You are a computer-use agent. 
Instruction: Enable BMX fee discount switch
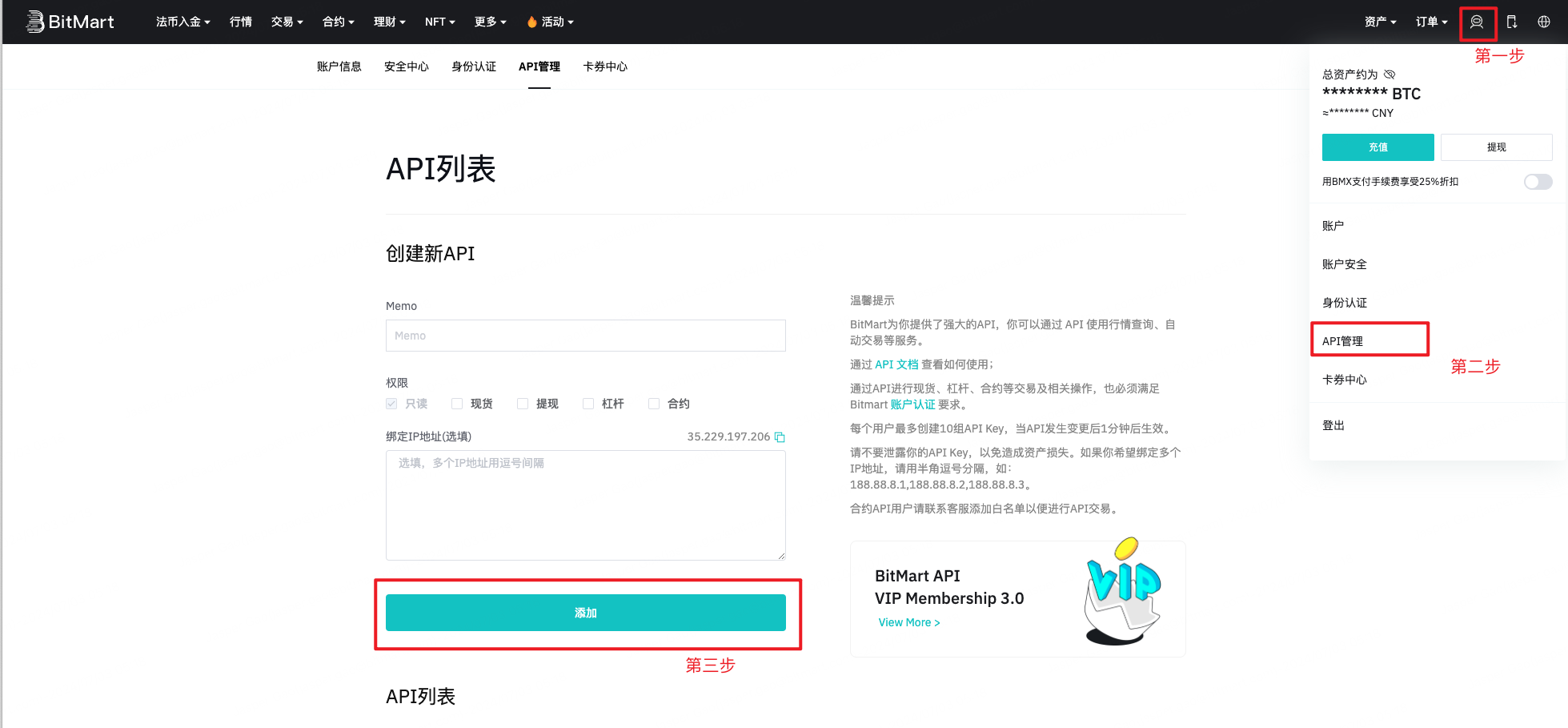click(x=1538, y=182)
